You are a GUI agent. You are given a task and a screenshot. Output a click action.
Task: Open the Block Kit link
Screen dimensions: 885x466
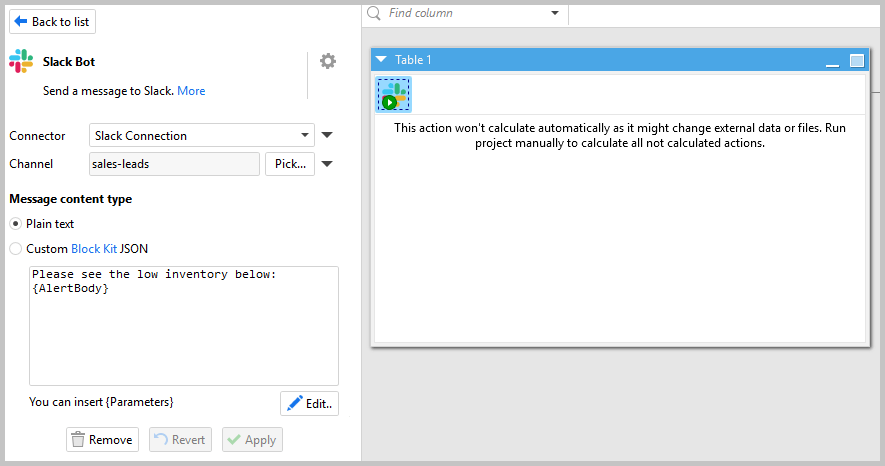click(94, 249)
